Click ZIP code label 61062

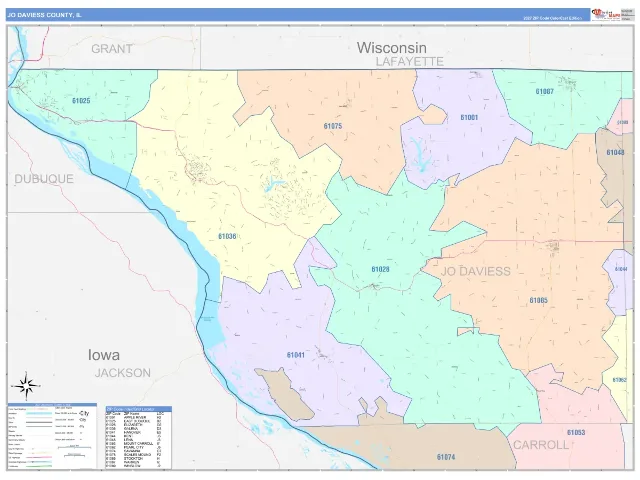(620, 380)
